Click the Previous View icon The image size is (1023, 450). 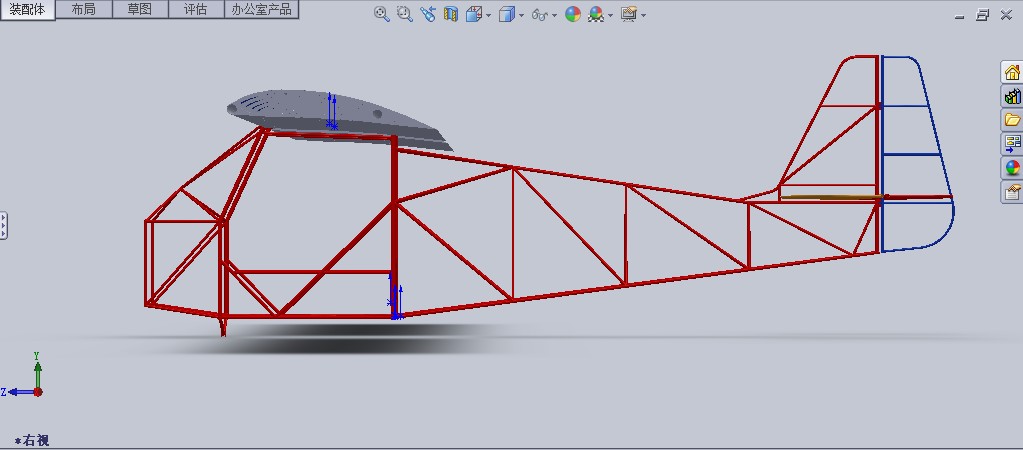pos(427,14)
